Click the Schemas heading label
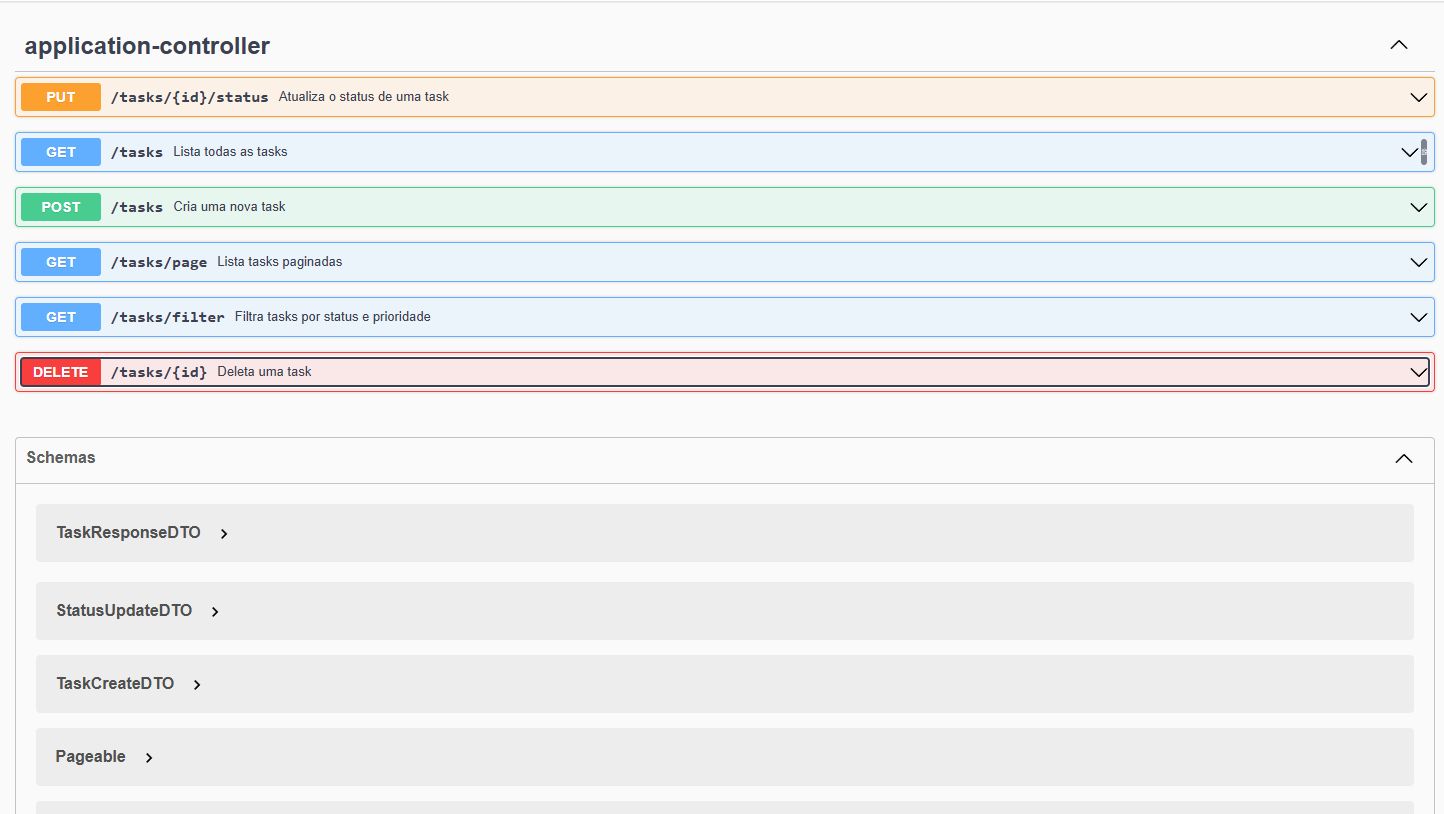1444x814 pixels. coord(61,458)
